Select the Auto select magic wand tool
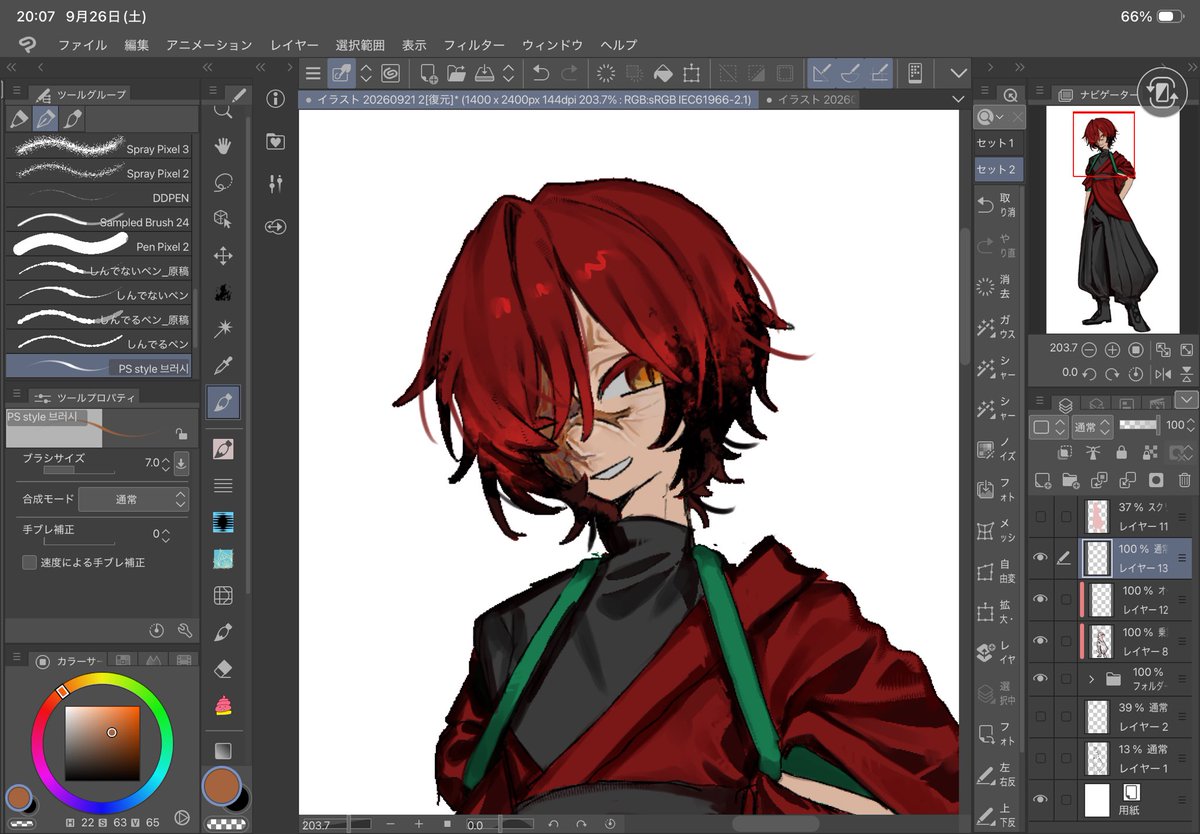The height and width of the screenshot is (834, 1200). [223, 329]
